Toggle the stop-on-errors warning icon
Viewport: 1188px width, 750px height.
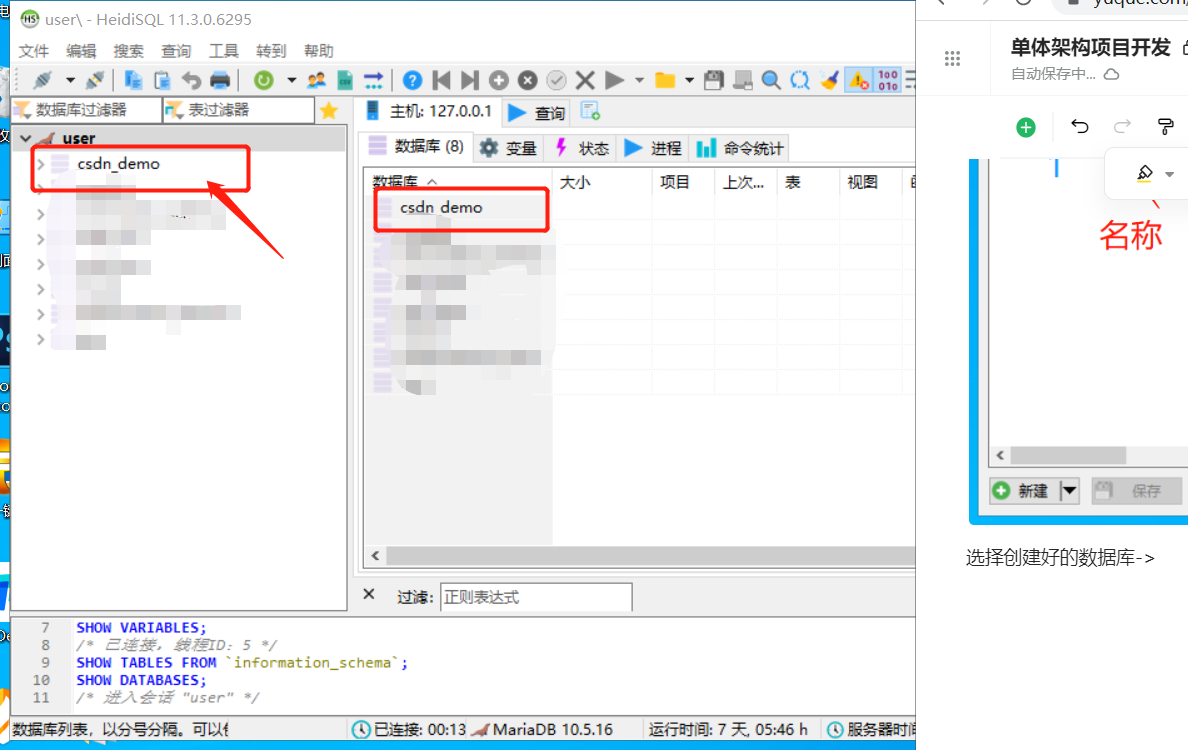[858, 80]
